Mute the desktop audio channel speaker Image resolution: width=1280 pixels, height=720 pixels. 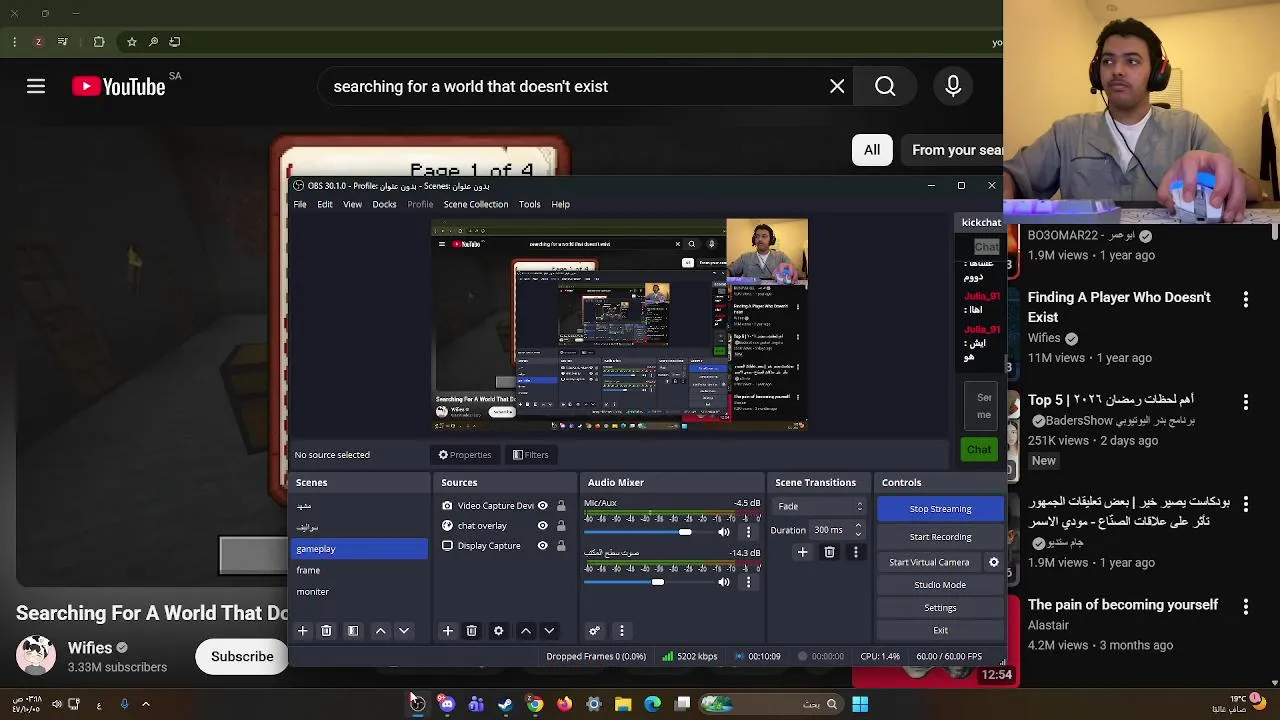(x=724, y=582)
